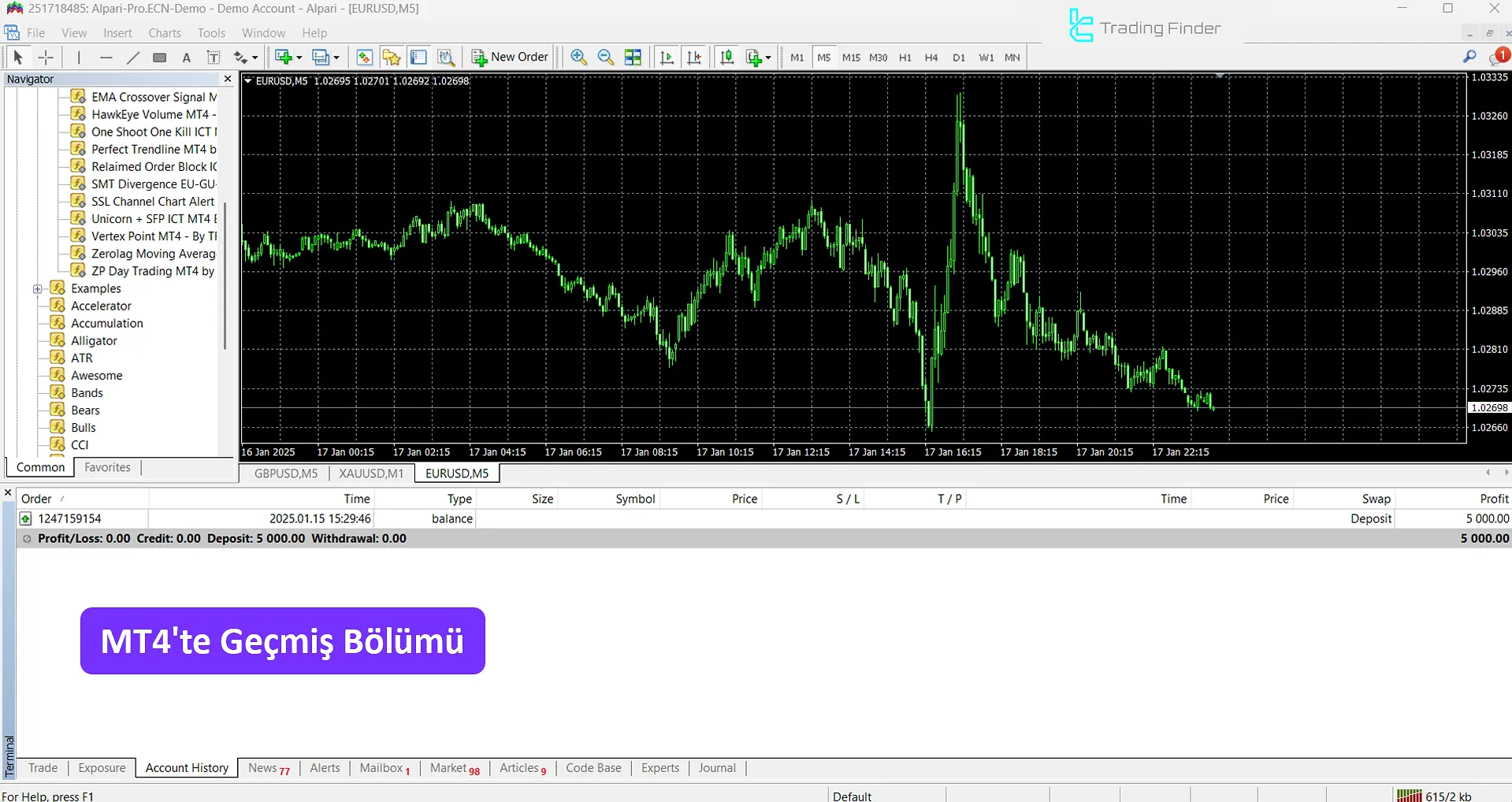Image resolution: width=1512 pixels, height=802 pixels.
Task: Switch to the XAUUSD,M1 chart tab
Action: (x=370, y=473)
